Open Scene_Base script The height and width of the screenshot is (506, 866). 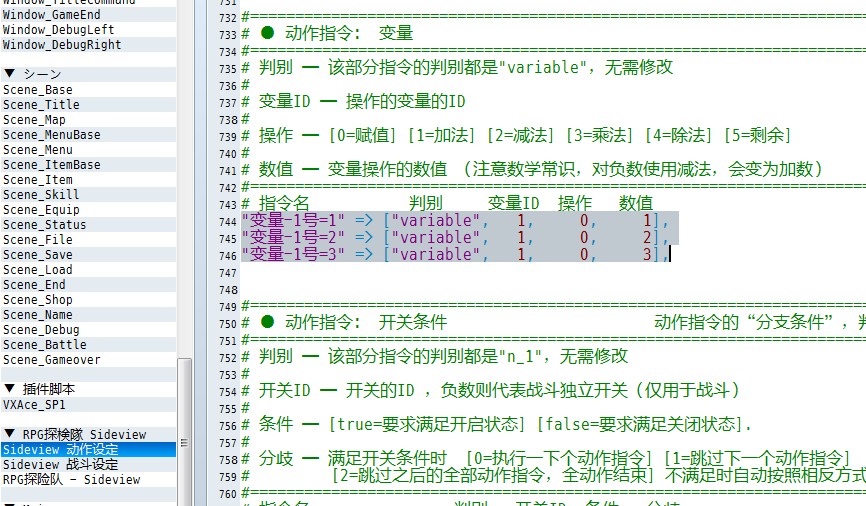tap(88, 89)
